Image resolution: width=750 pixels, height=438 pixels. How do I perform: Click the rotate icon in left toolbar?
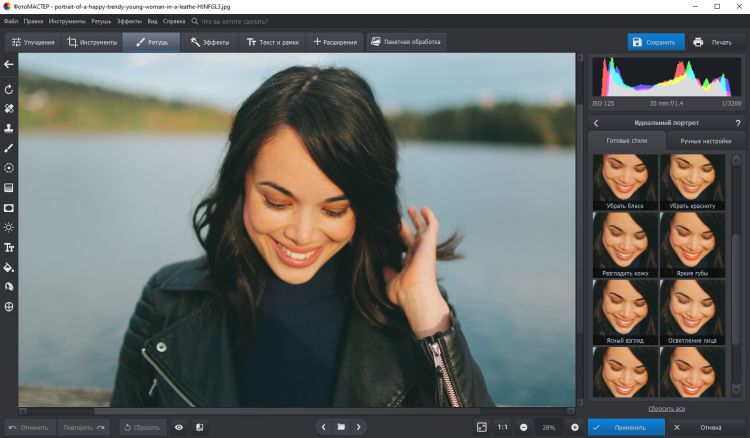9,89
